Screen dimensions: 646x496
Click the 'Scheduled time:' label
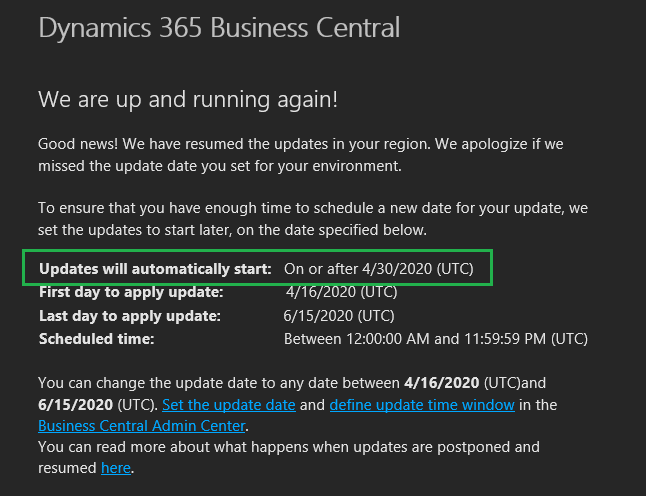[96, 339]
